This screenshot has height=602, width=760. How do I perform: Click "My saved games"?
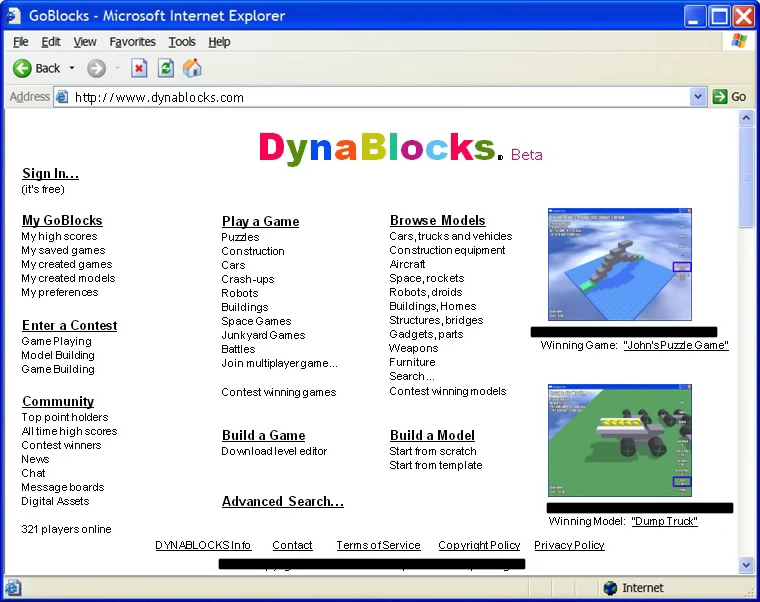63,250
